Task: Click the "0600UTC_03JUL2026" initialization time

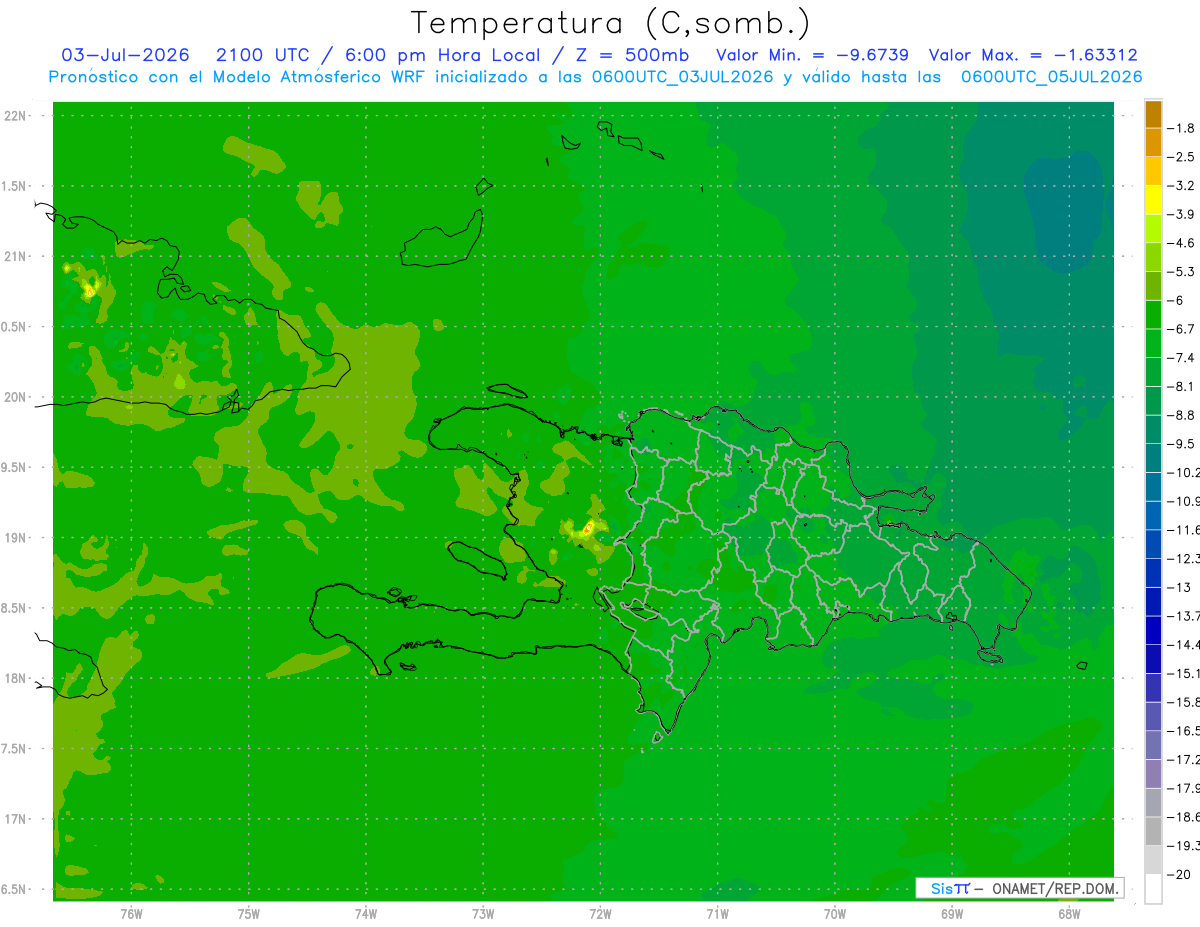Action: pos(684,76)
